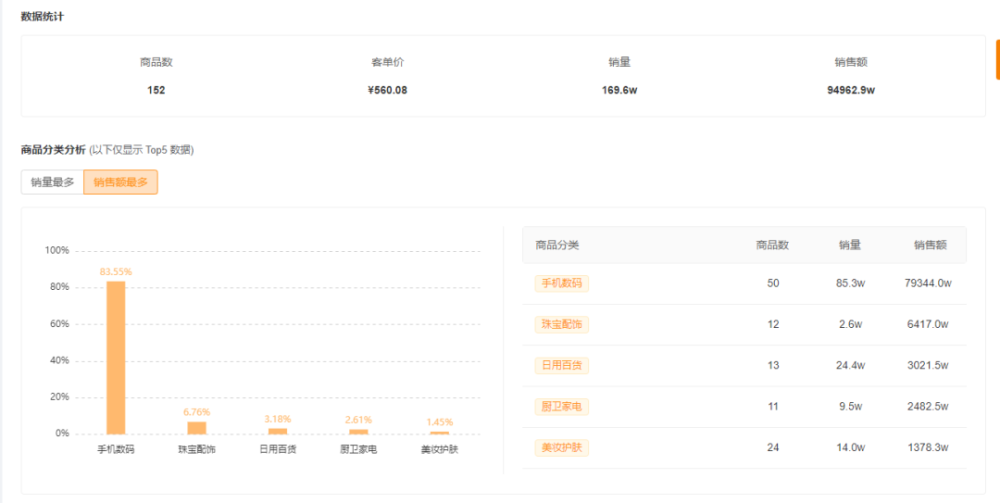Click the 3.18% bar label
The width and height of the screenshot is (1000, 503).
click(278, 419)
